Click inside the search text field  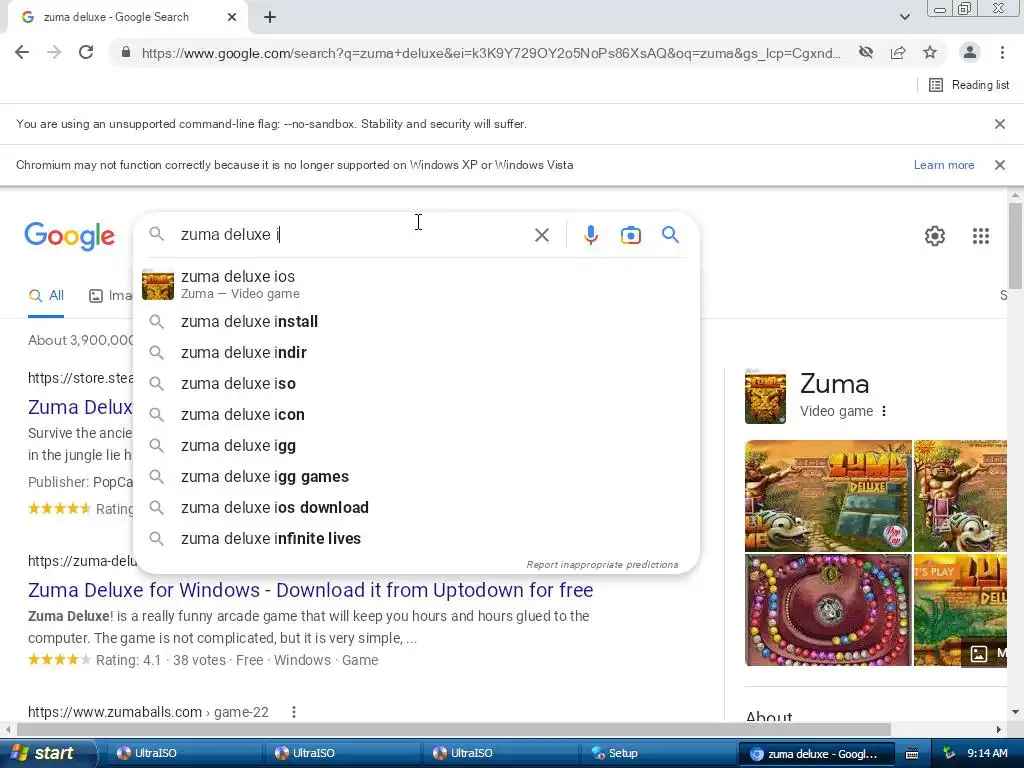(353, 234)
